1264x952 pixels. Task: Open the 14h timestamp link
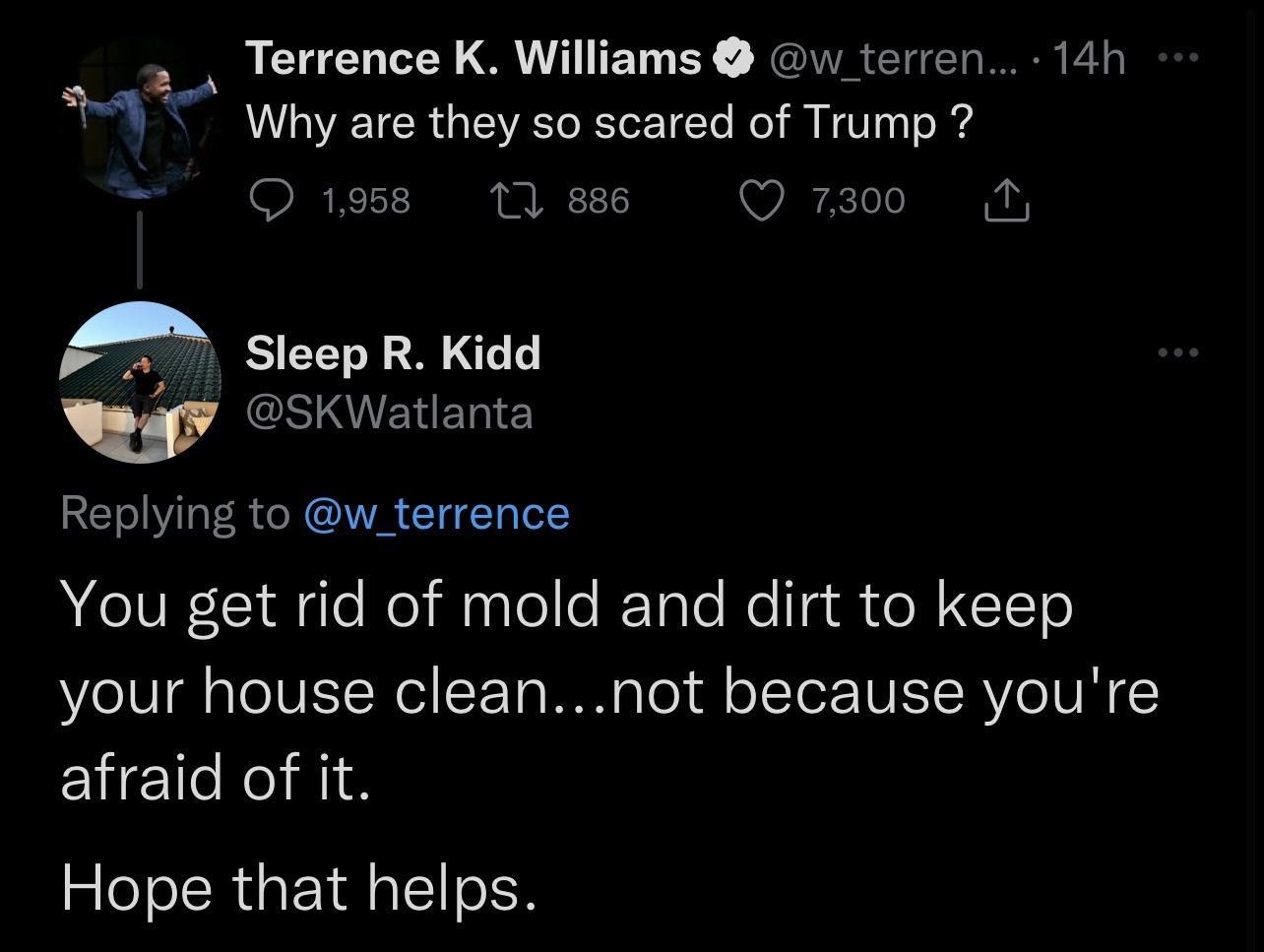[1089, 57]
